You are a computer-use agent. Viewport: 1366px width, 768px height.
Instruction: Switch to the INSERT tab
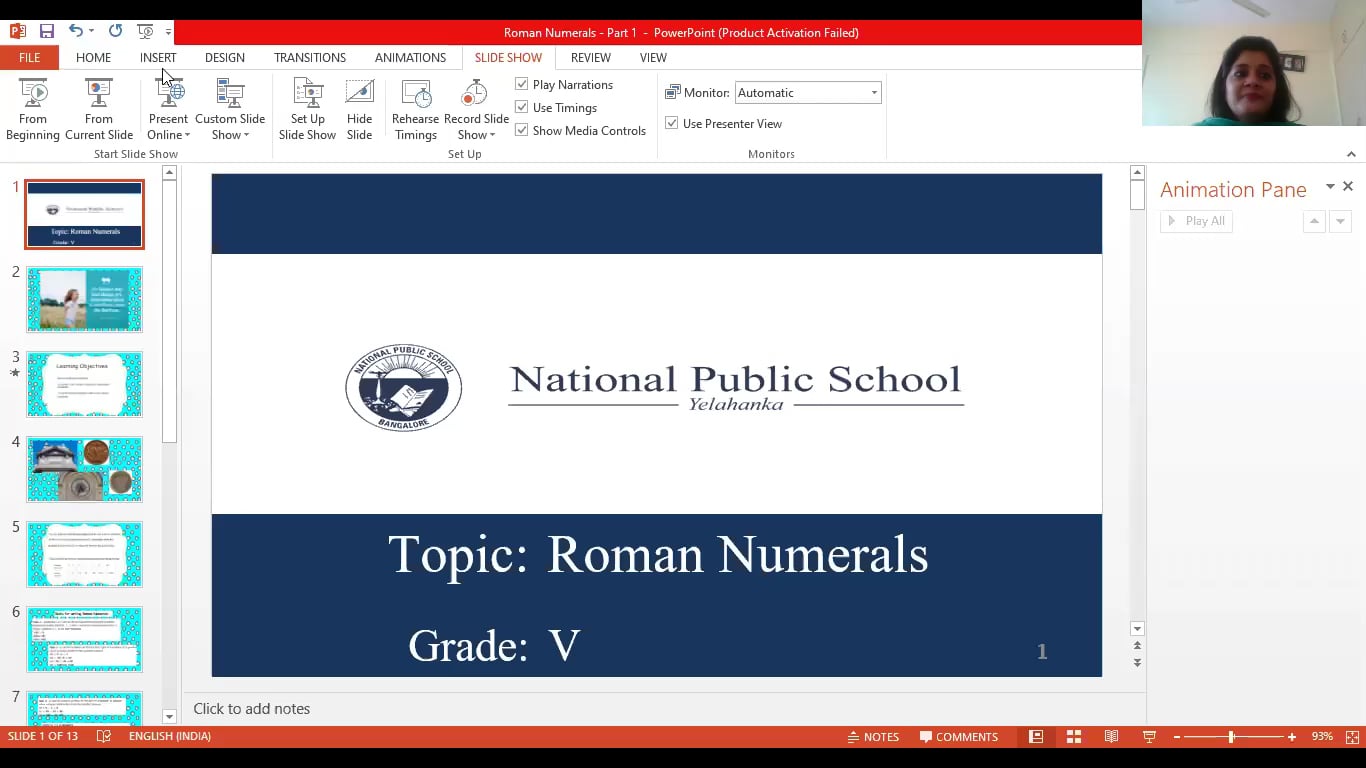(x=158, y=58)
